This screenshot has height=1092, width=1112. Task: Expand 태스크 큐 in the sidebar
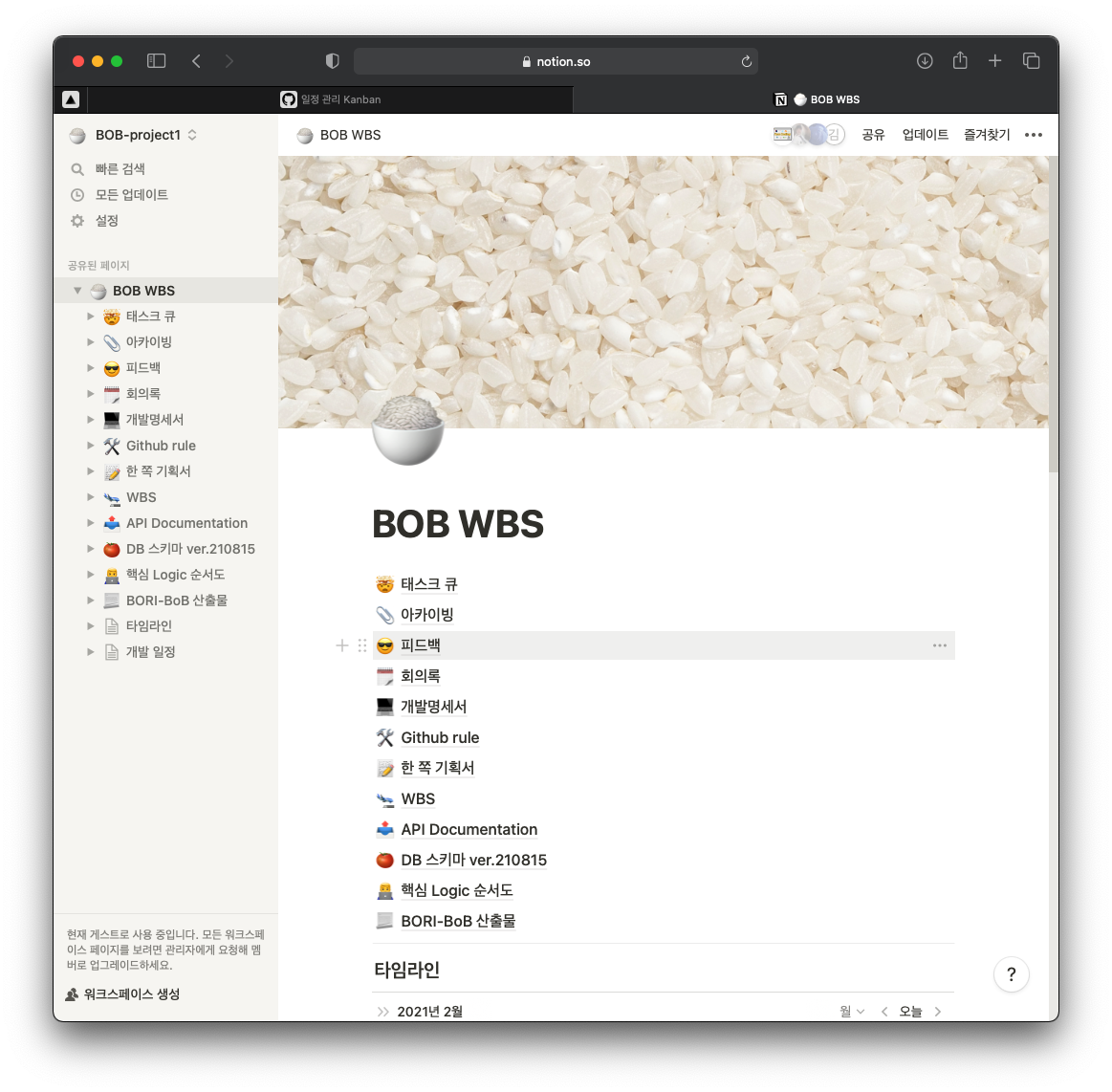point(90,317)
